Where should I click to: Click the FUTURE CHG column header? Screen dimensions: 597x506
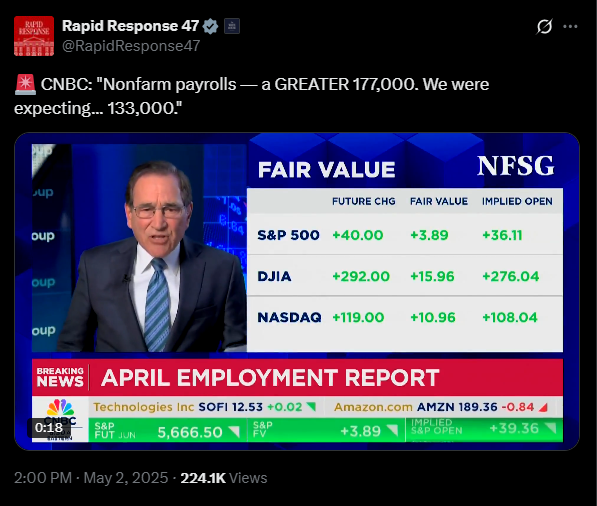tap(364, 201)
